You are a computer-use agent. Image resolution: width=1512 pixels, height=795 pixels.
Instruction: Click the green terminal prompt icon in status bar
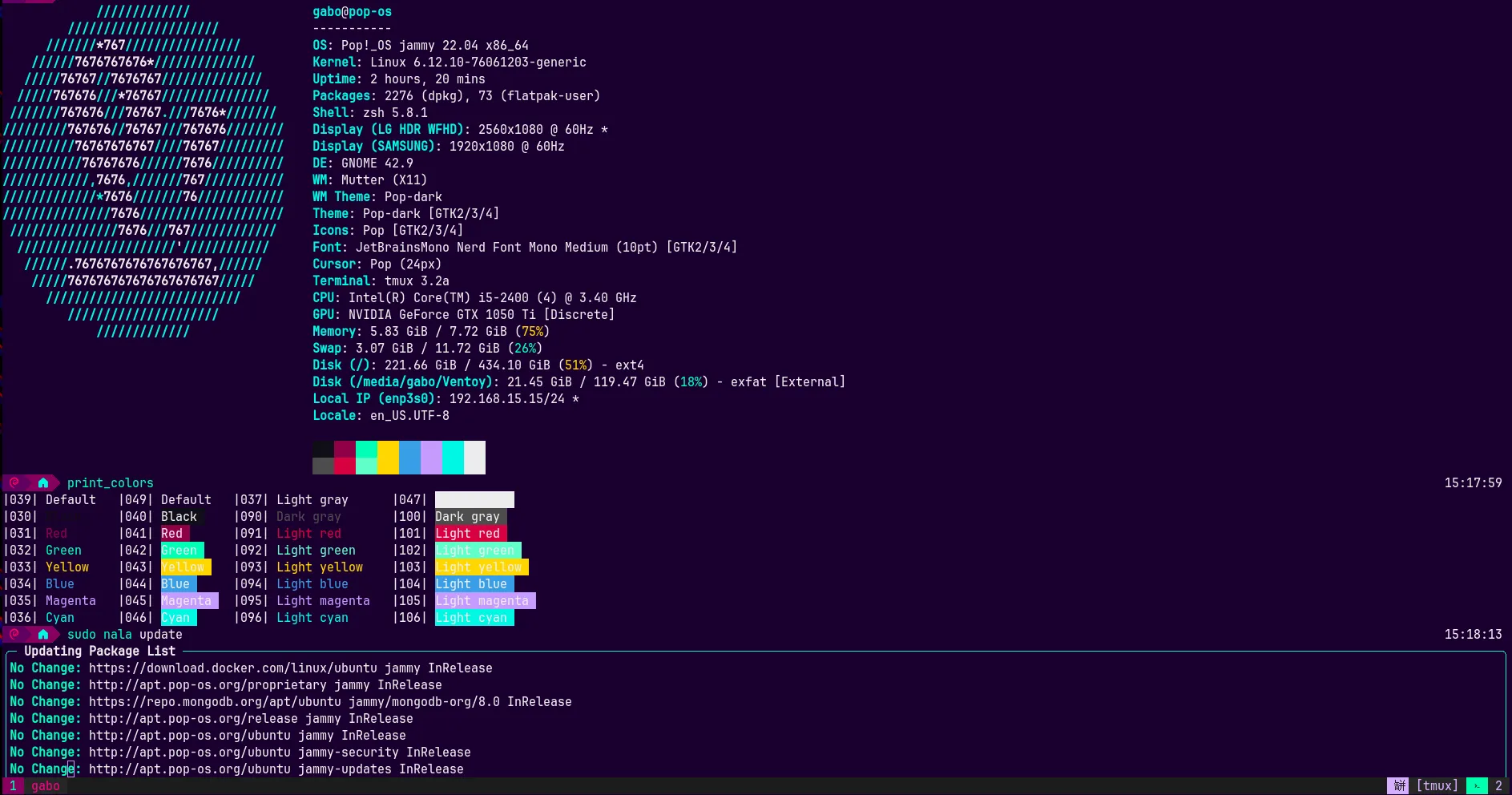click(1476, 785)
